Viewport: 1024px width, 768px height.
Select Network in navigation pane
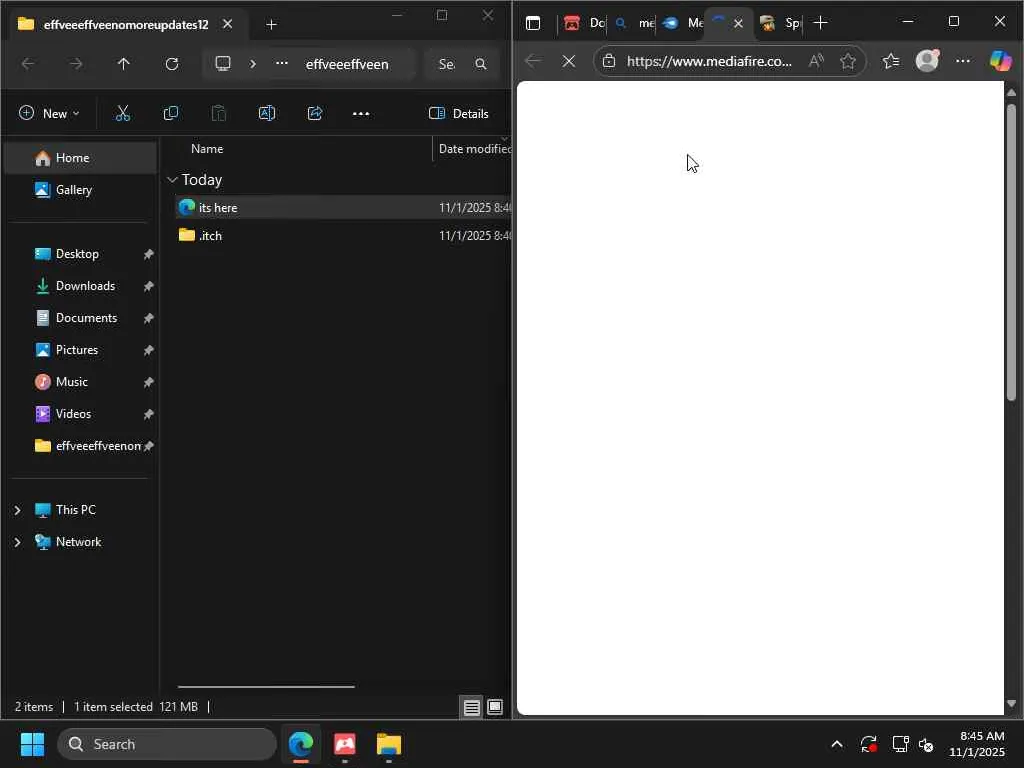(x=78, y=542)
